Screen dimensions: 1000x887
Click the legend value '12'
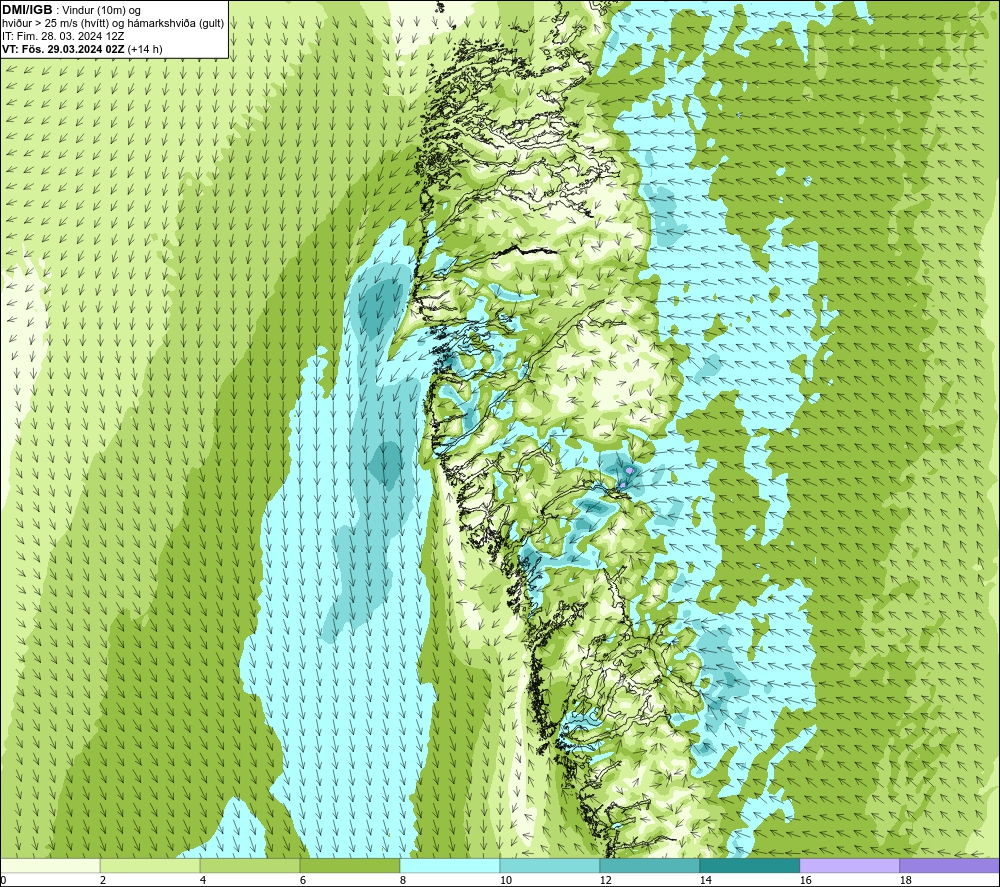pos(605,880)
